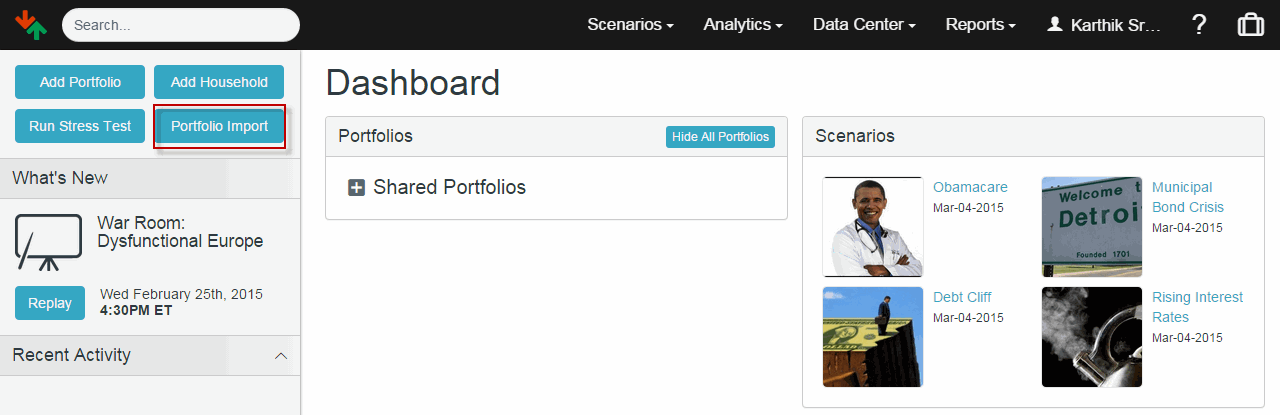Open the Analytics dropdown menu
The width and height of the screenshot is (1280, 415).
742,25
